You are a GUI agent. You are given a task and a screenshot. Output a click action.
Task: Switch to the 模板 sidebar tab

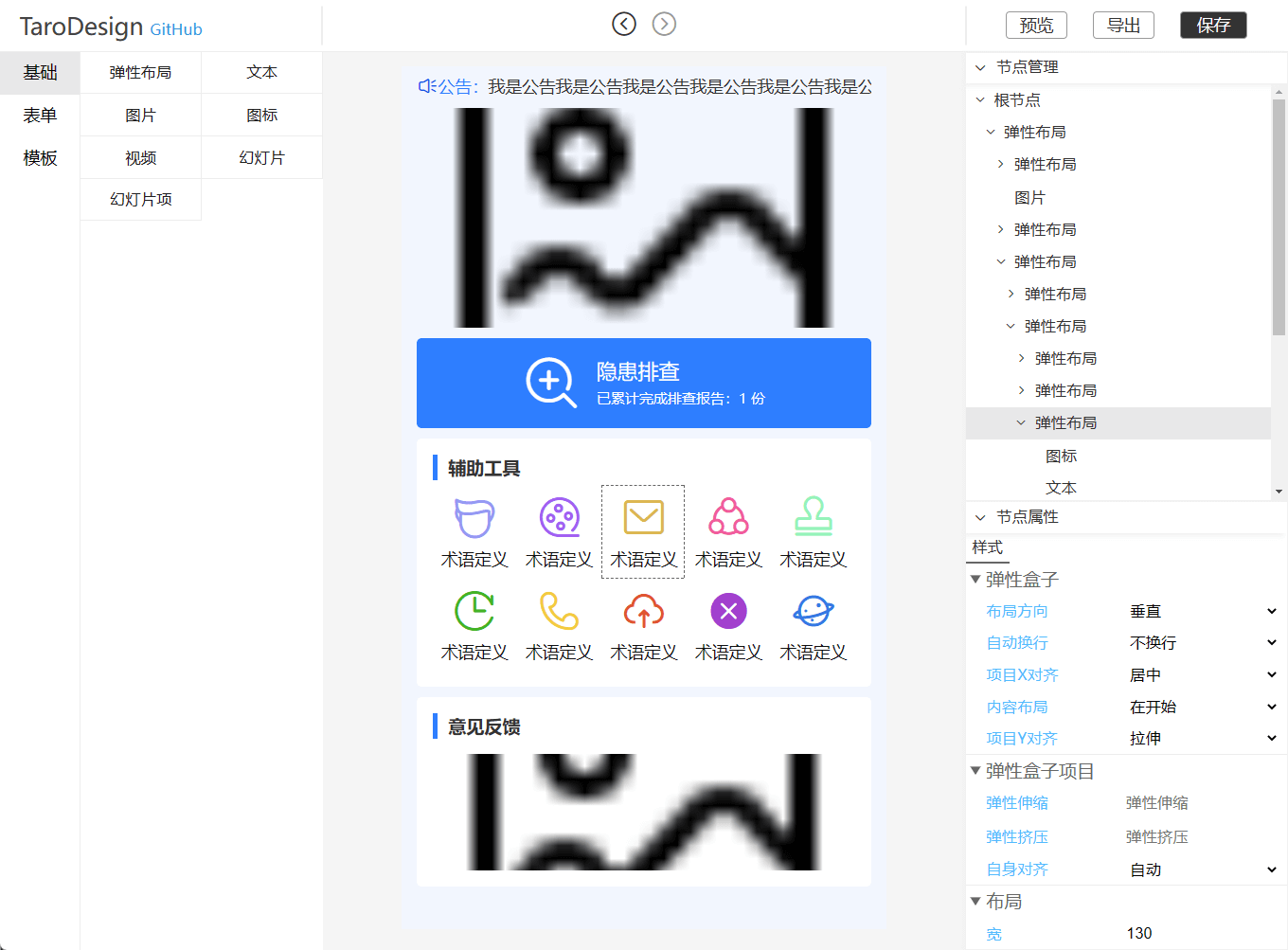click(39, 157)
